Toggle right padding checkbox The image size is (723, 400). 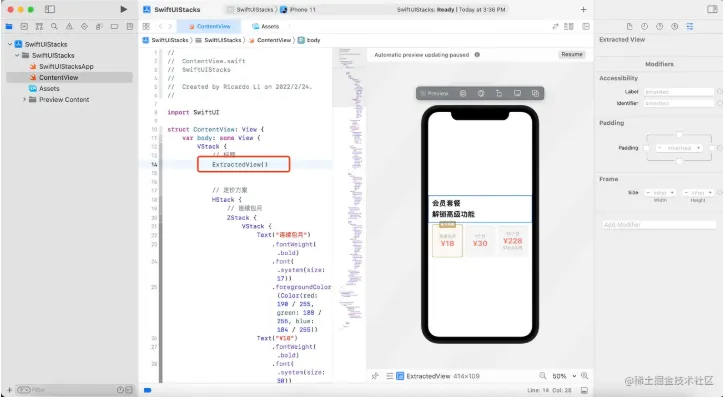[x=712, y=148]
